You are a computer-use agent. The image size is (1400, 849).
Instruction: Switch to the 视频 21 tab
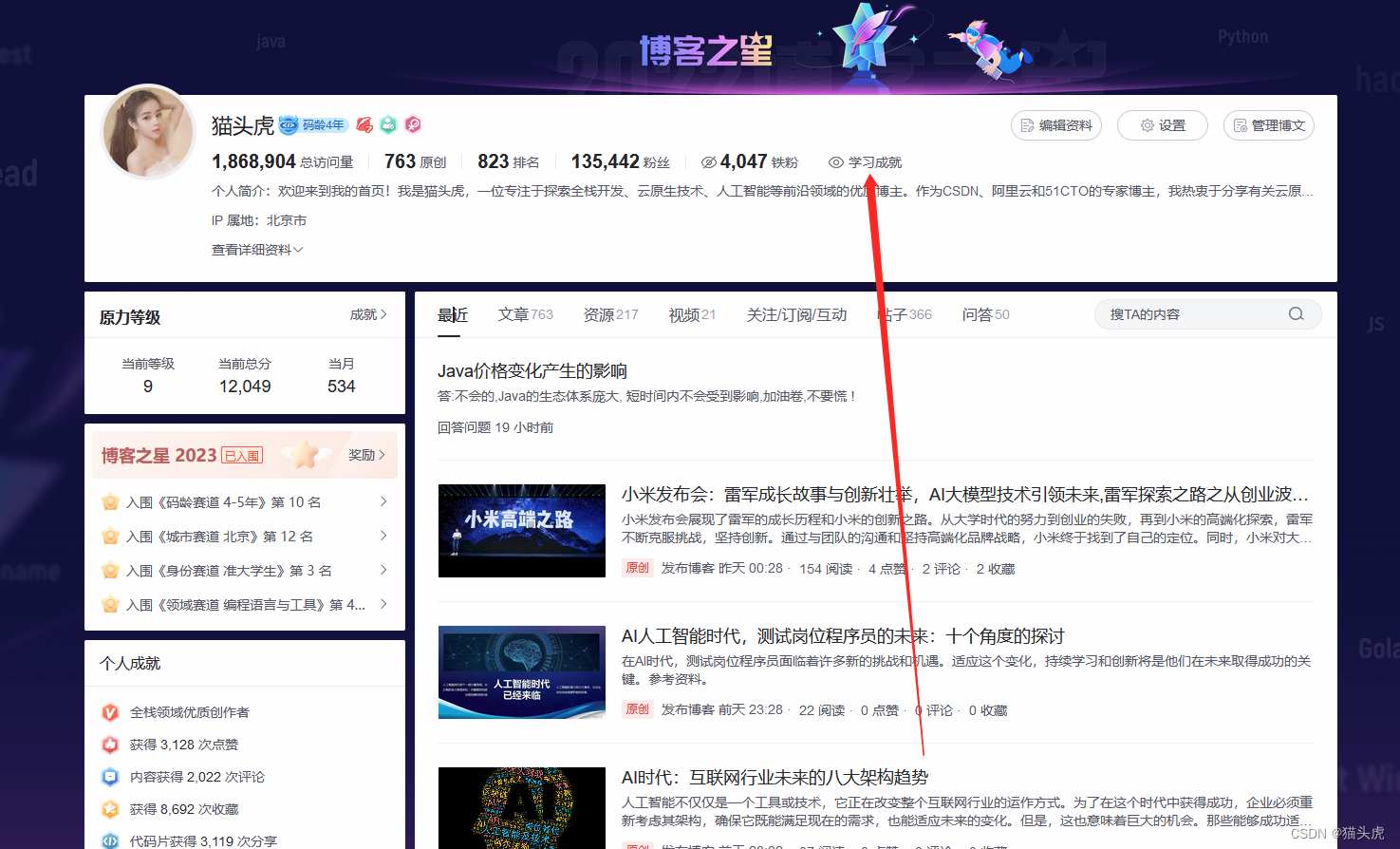pyautogui.click(x=693, y=314)
